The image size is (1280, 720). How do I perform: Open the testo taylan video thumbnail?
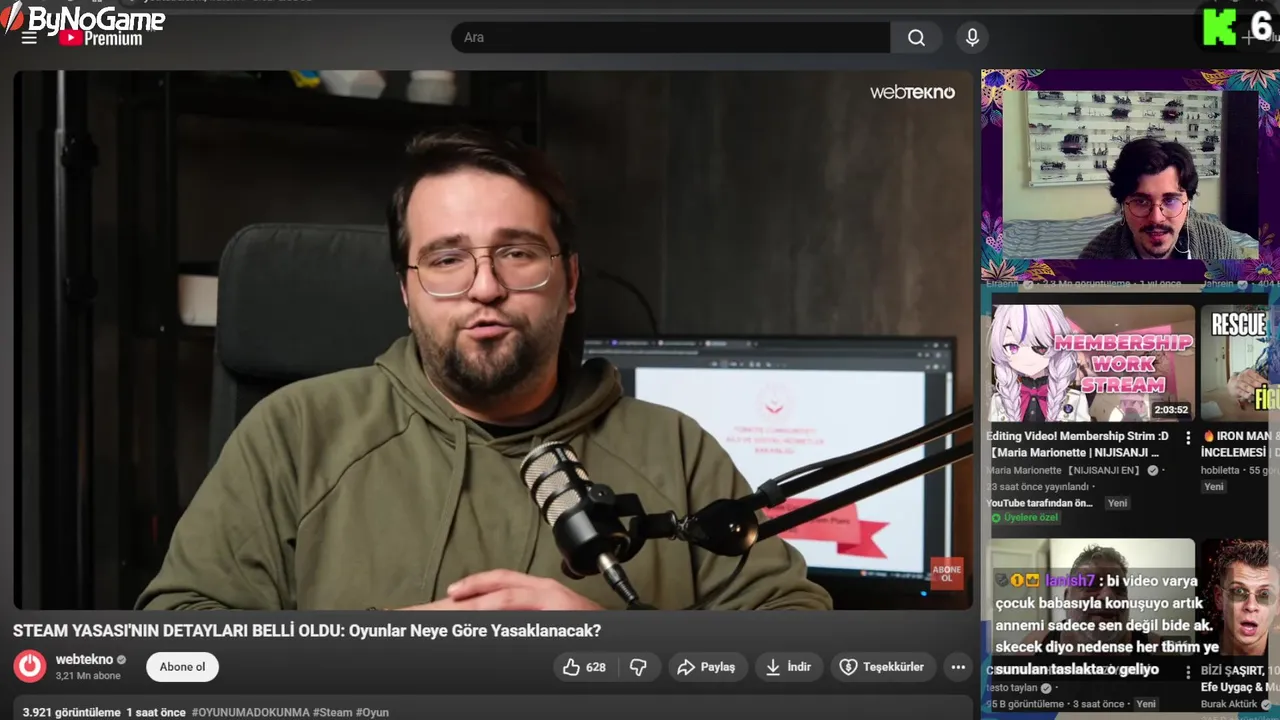(x=1091, y=600)
